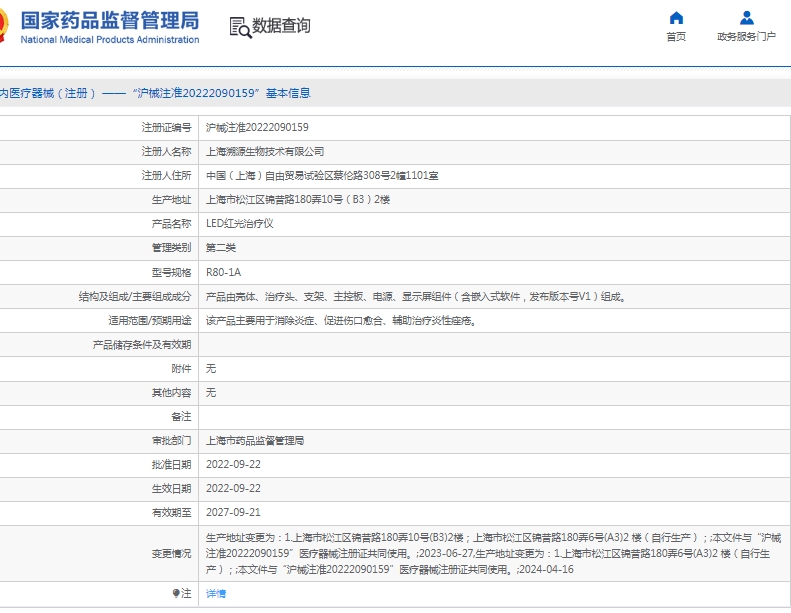The image size is (791, 613).
Task: Click National Medical Products Administration text
Action: pyautogui.click(x=109, y=39)
